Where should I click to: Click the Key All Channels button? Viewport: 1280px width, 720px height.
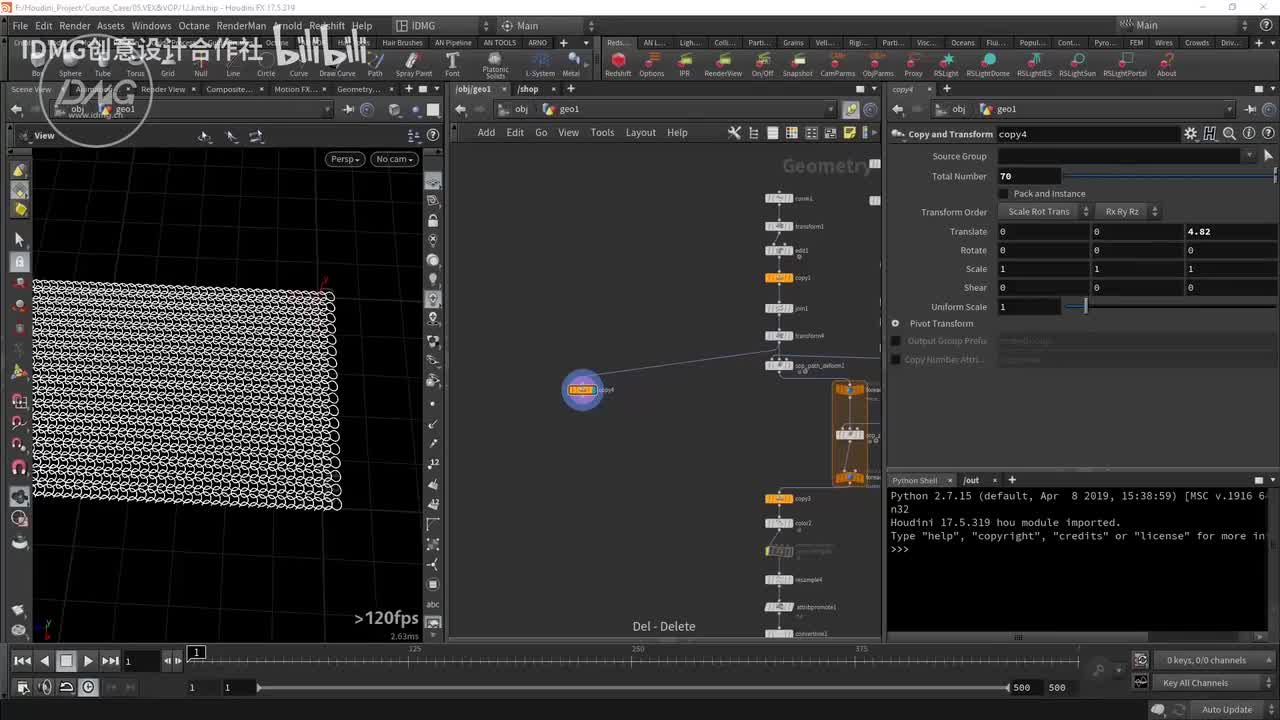[x=1195, y=683]
